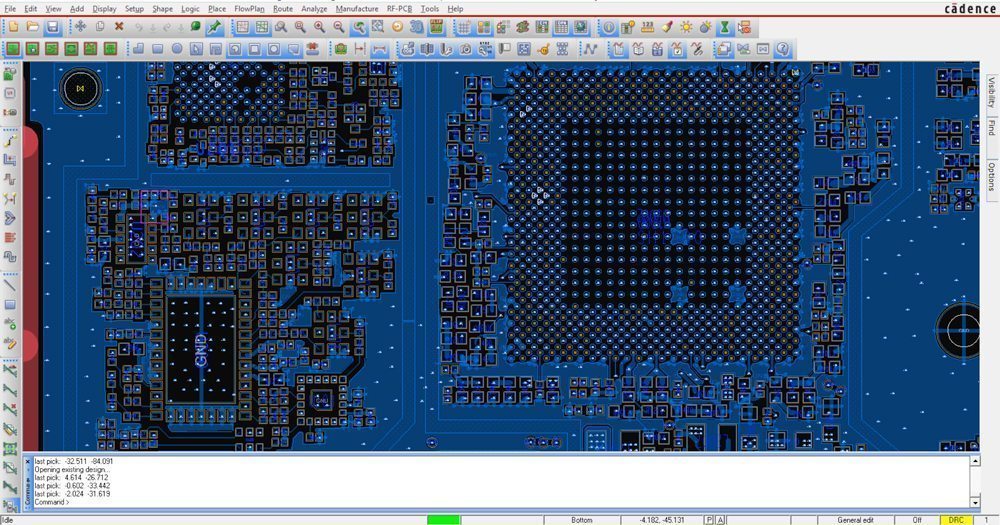Click command window scrollbar down arrow
The width and height of the screenshot is (1000, 525).
974,503
